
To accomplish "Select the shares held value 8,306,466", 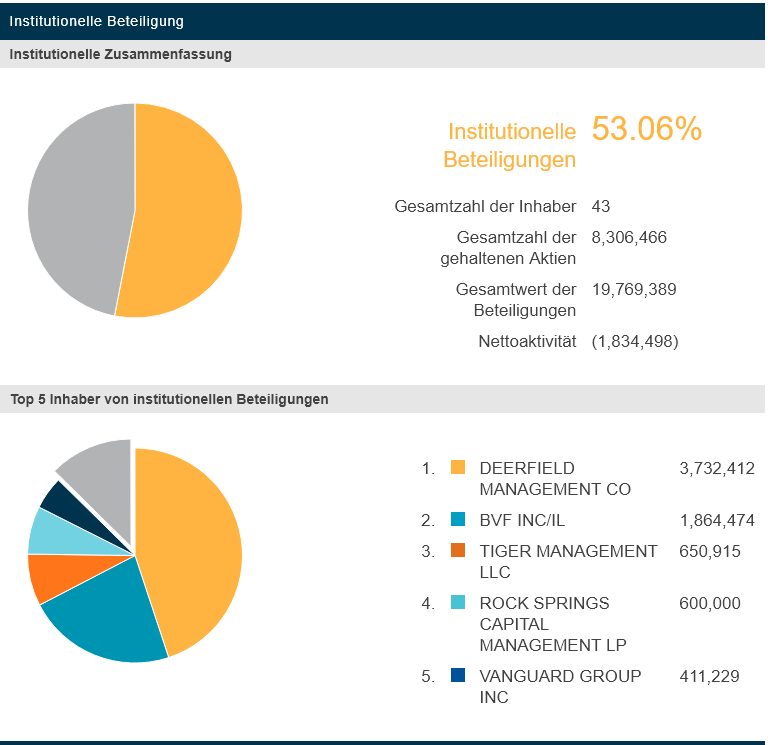I will coord(629,238).
